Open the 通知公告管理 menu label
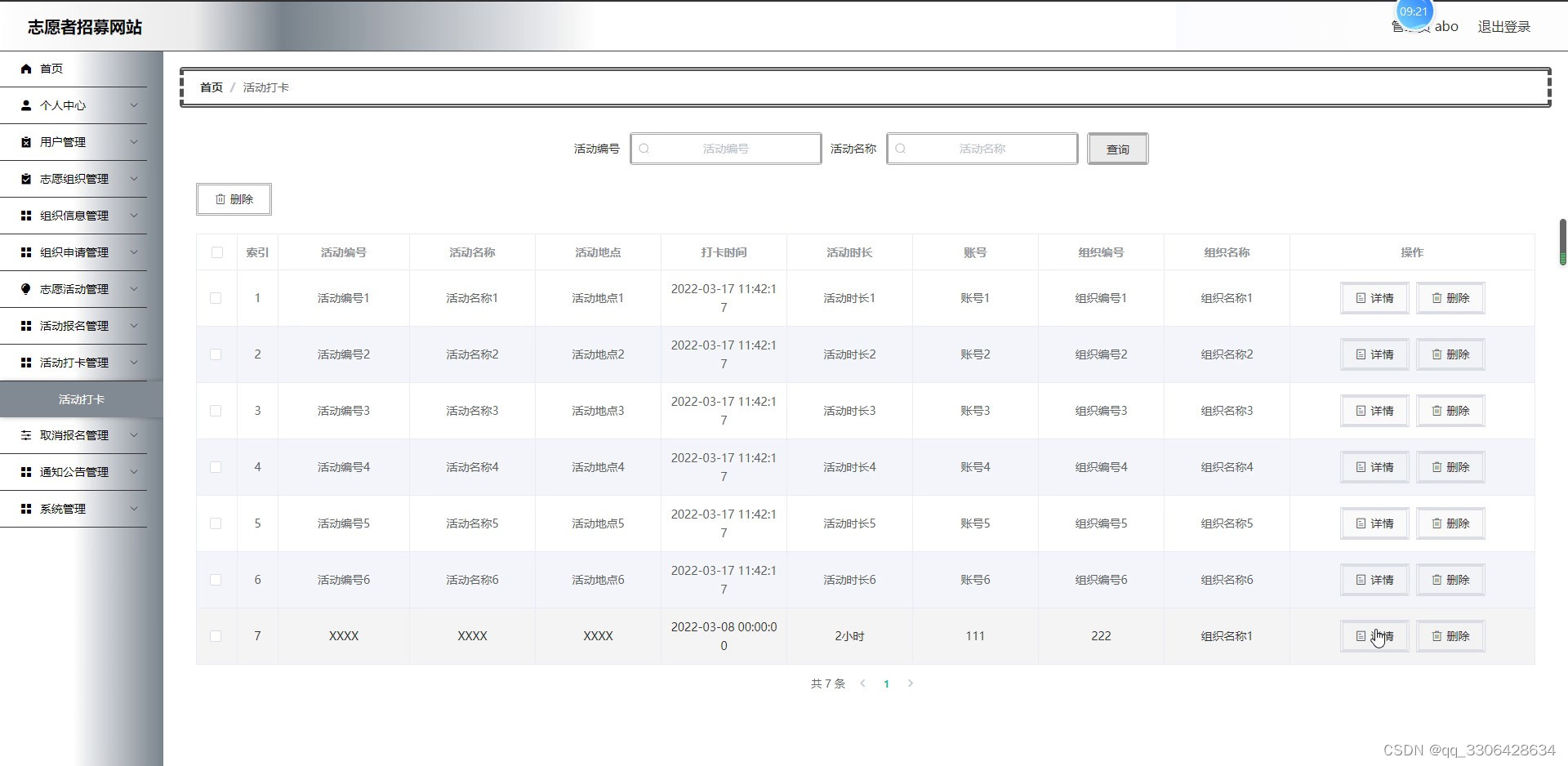The height and width of the screenshot is (766, 1568). click(74, 472)
